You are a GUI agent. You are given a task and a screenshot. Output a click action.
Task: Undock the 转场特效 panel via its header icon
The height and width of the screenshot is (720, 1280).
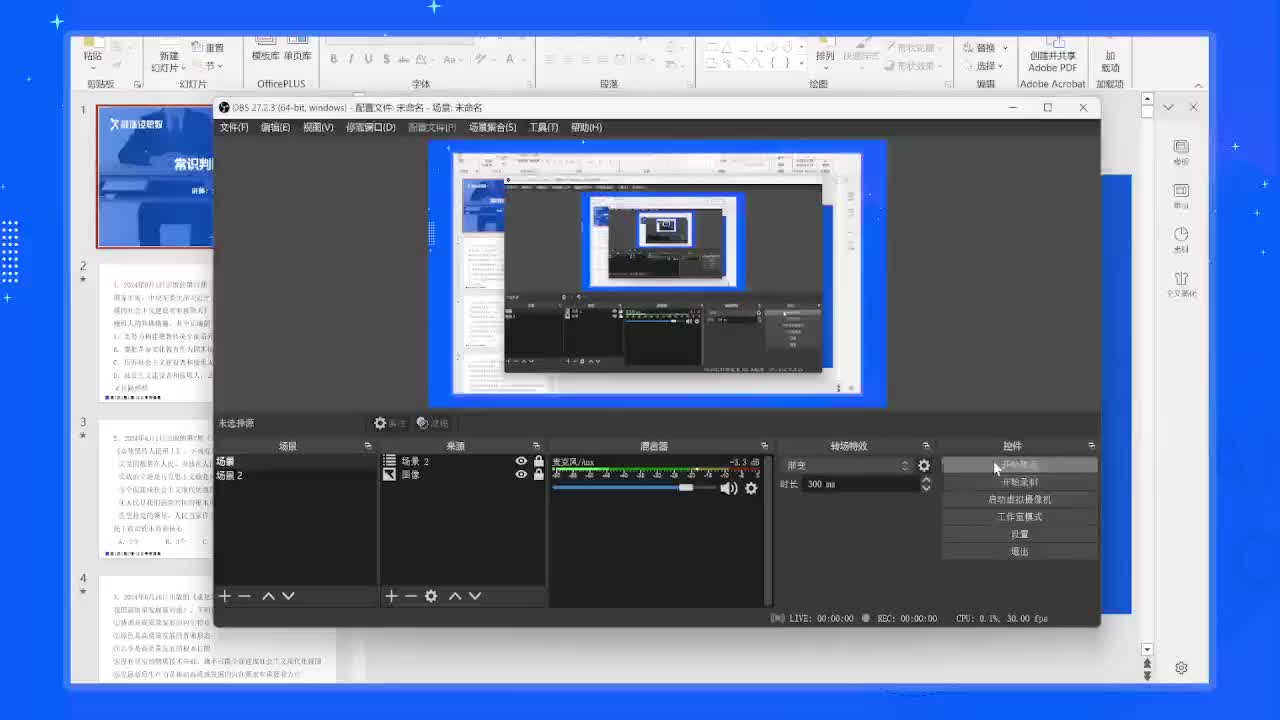[x=926, y=446]
